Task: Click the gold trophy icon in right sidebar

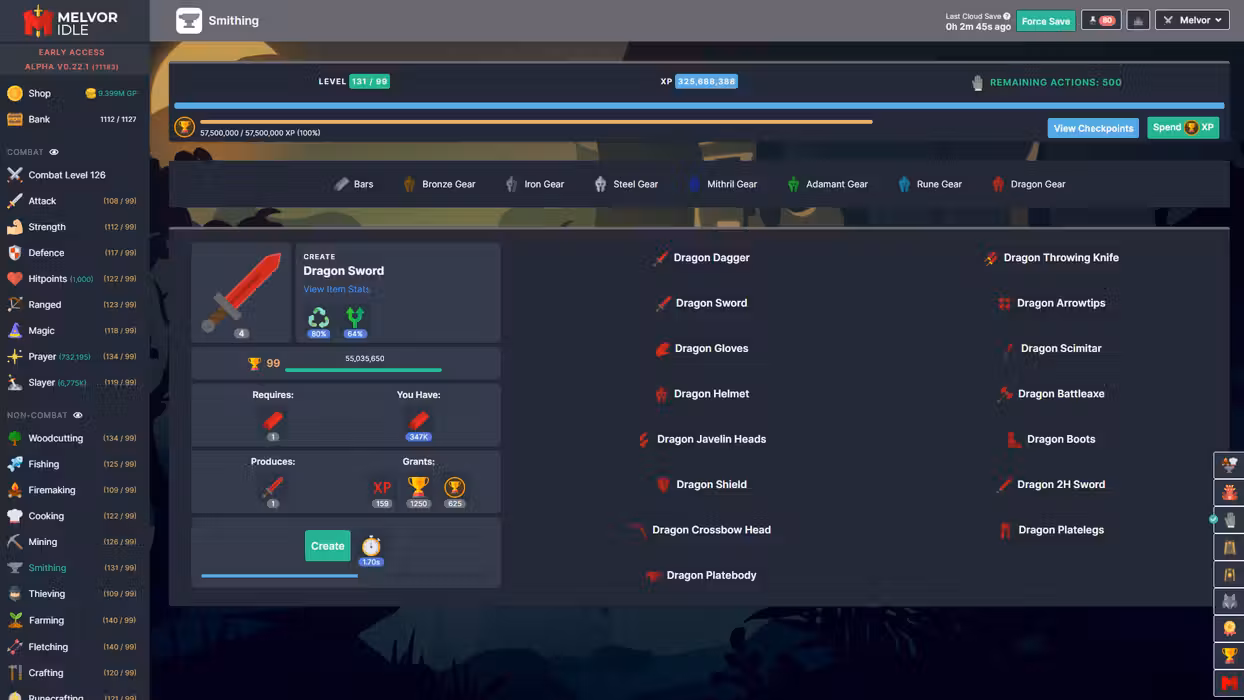Action: (1229, 656)
